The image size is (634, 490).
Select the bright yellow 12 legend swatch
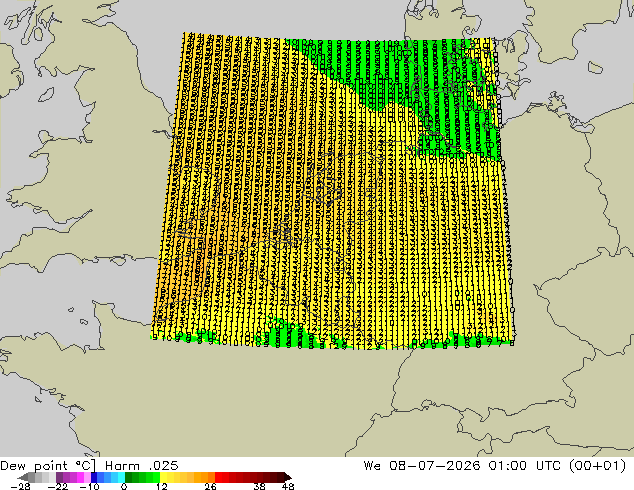(163, 477)
